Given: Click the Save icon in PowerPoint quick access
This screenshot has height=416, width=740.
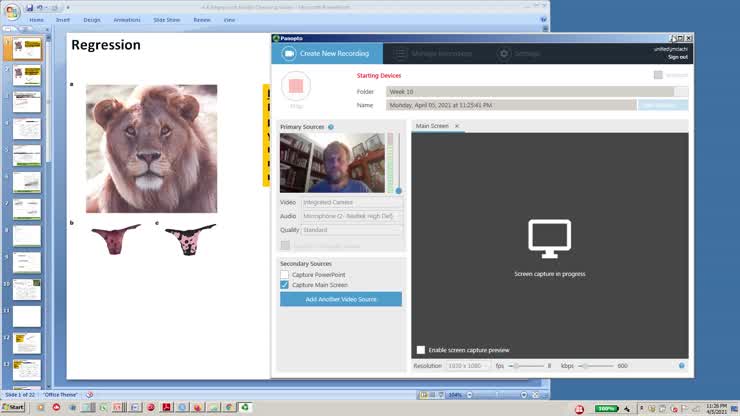Looking at the screenshot, I should (30, 8).
